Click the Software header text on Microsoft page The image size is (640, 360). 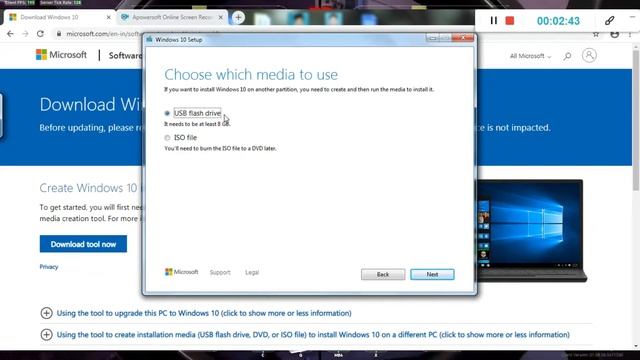(125, 56)
